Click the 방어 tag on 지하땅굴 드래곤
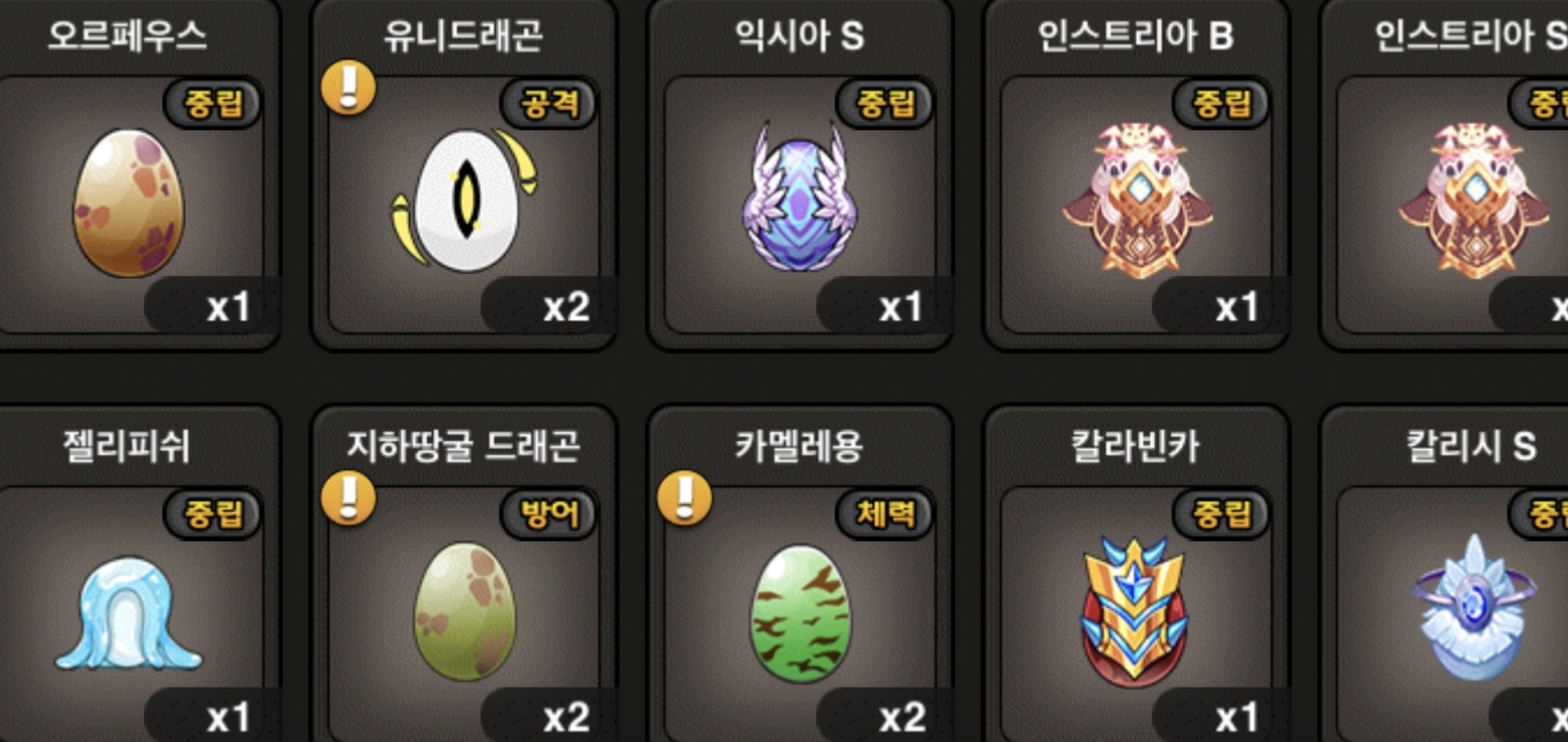This screenshot has height=742, width=1568. click(x=550, y=513)
